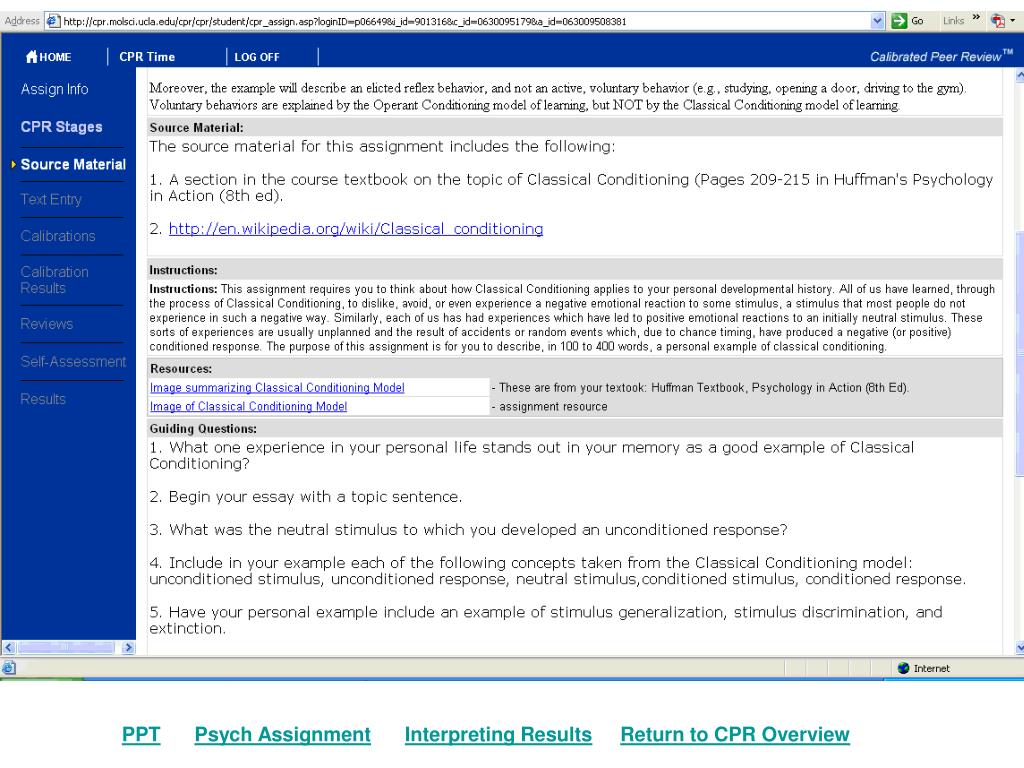This screenshot has width=1024, height=768.
Task: Open Reviews stage in sidebar
Action: click(x=46, y=324)
